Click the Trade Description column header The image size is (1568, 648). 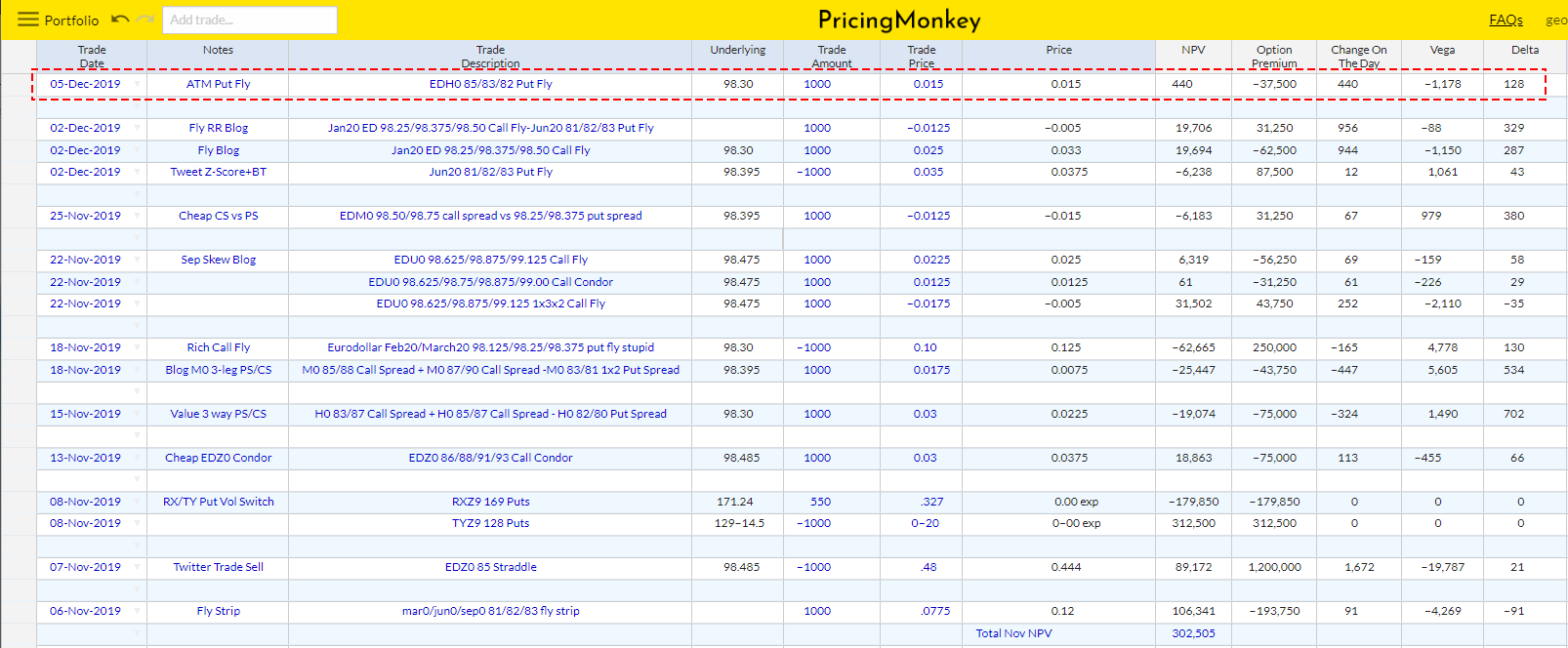coord(490,57)
